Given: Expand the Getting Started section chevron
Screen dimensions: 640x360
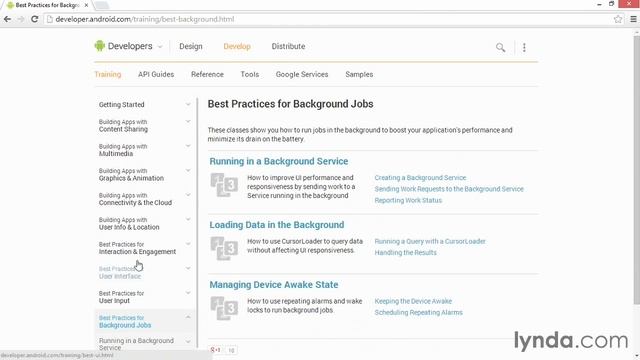Looking at the screenshot, I should pos(188,104).
